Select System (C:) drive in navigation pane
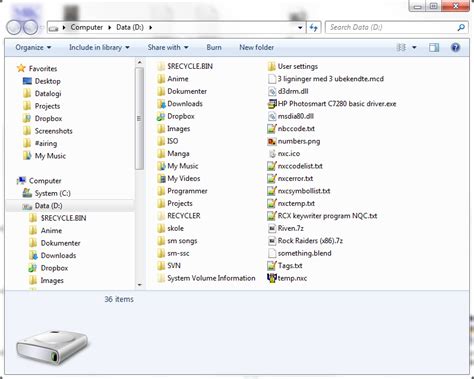The width and height of the screenshot is (474, 379). coord(52,193)
